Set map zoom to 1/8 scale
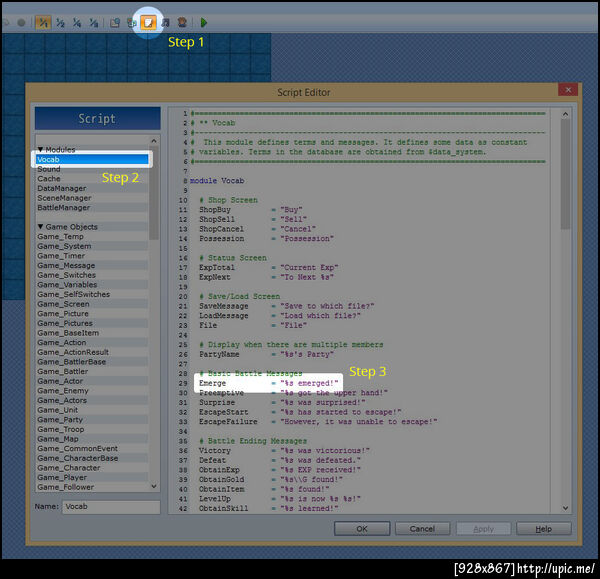 pyautogui.click(x=93, y=23)
